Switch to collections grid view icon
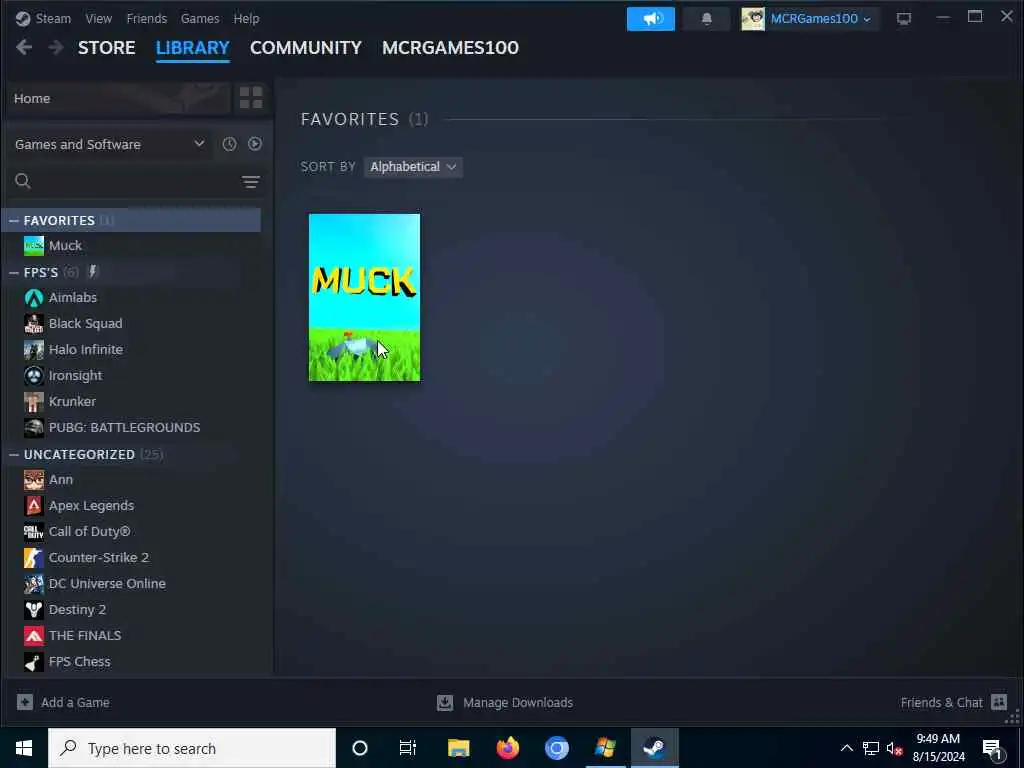 pos(251,98)
